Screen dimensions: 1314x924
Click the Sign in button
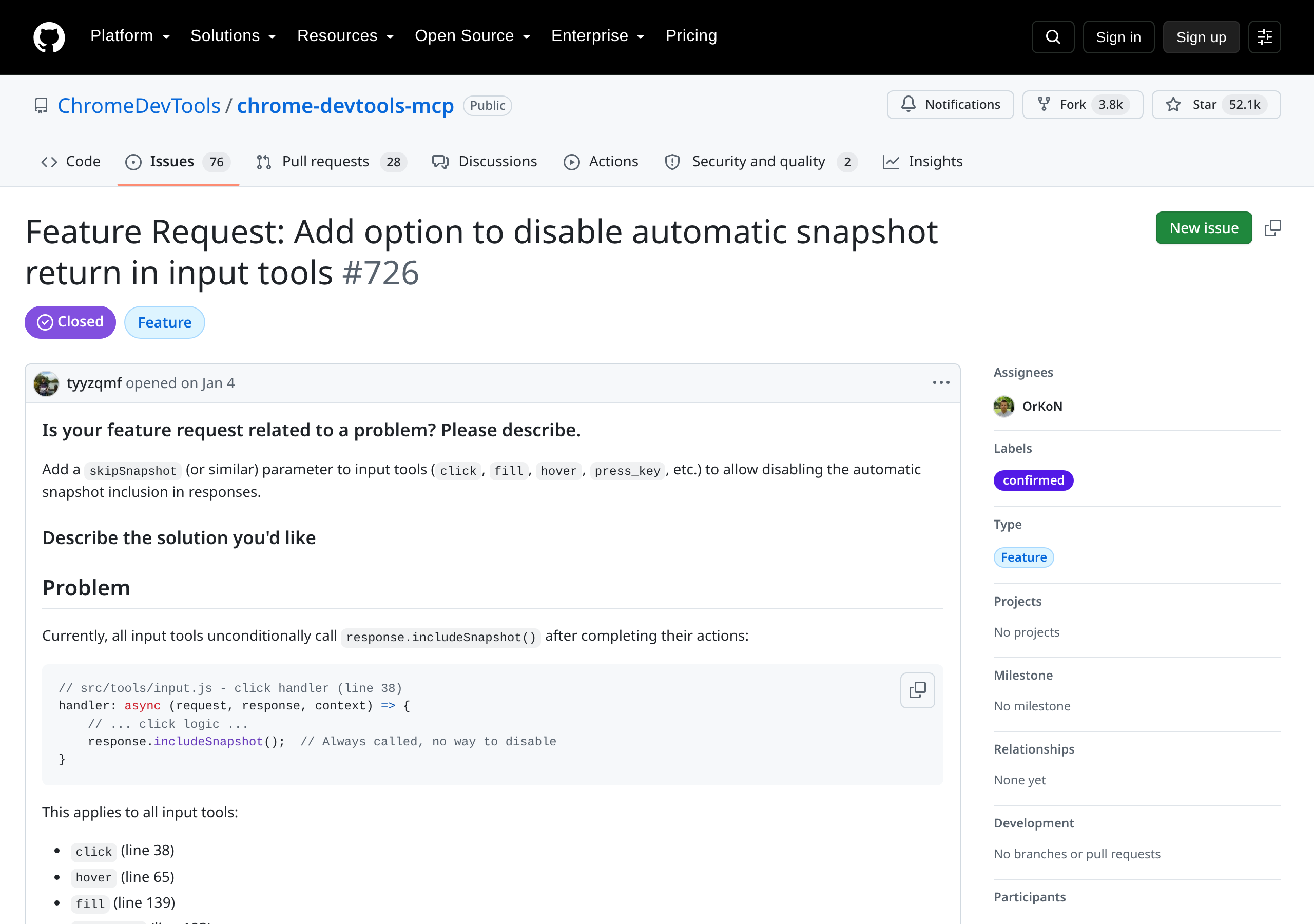pos(1118,37)
